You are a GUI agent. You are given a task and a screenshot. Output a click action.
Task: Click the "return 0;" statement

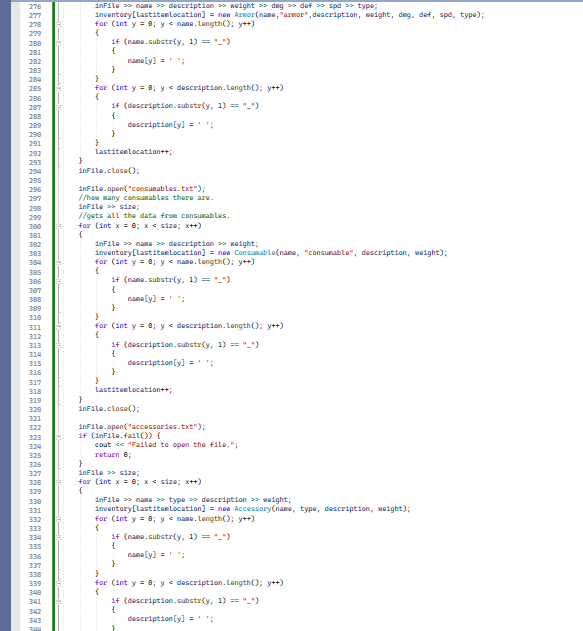point(113,454)
